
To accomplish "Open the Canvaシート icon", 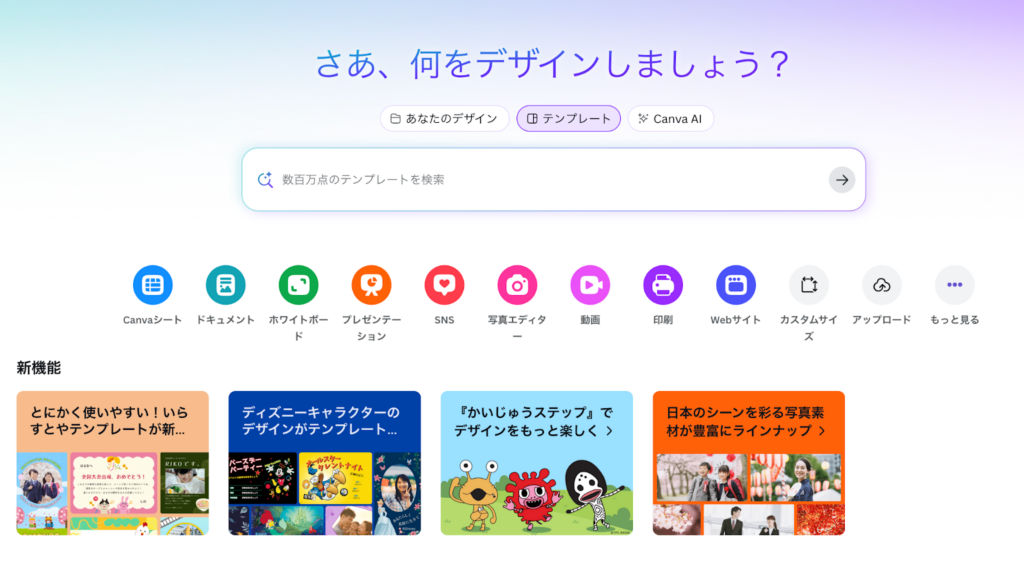I will [153, 285].
